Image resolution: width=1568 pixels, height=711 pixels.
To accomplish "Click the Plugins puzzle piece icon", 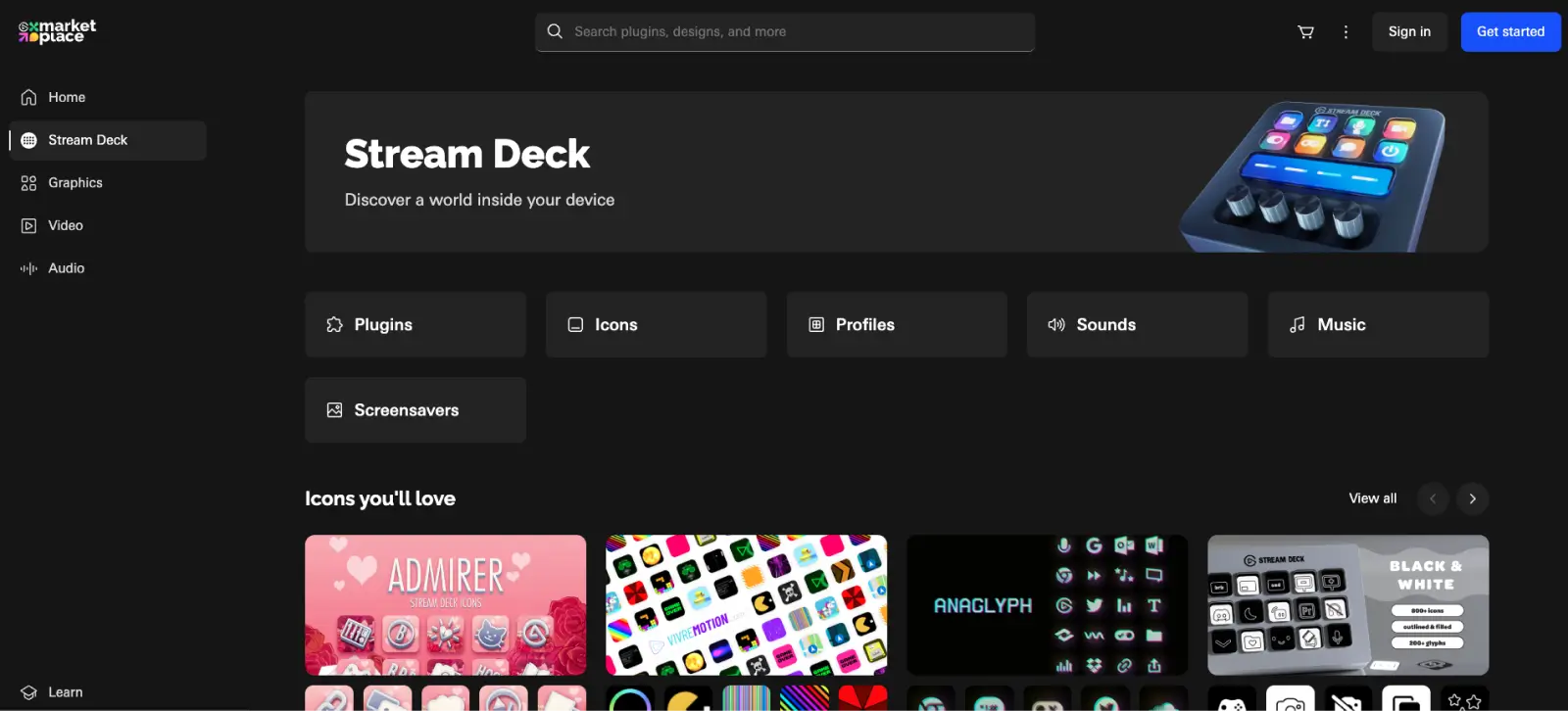I will [334, 324].
